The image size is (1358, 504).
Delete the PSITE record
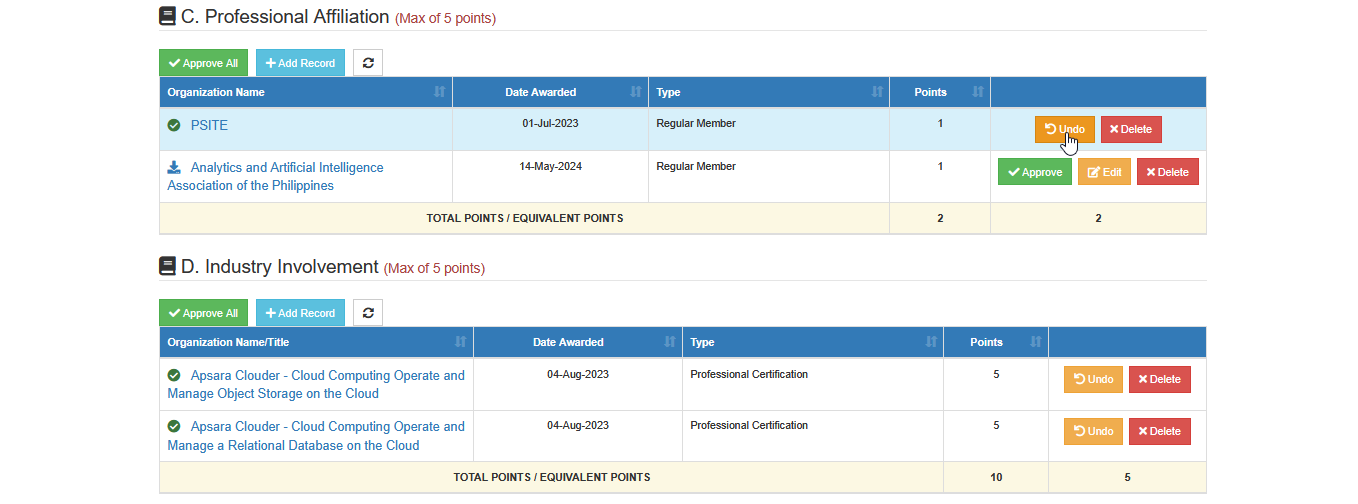pyautogui.click(x=1131, y=129)
